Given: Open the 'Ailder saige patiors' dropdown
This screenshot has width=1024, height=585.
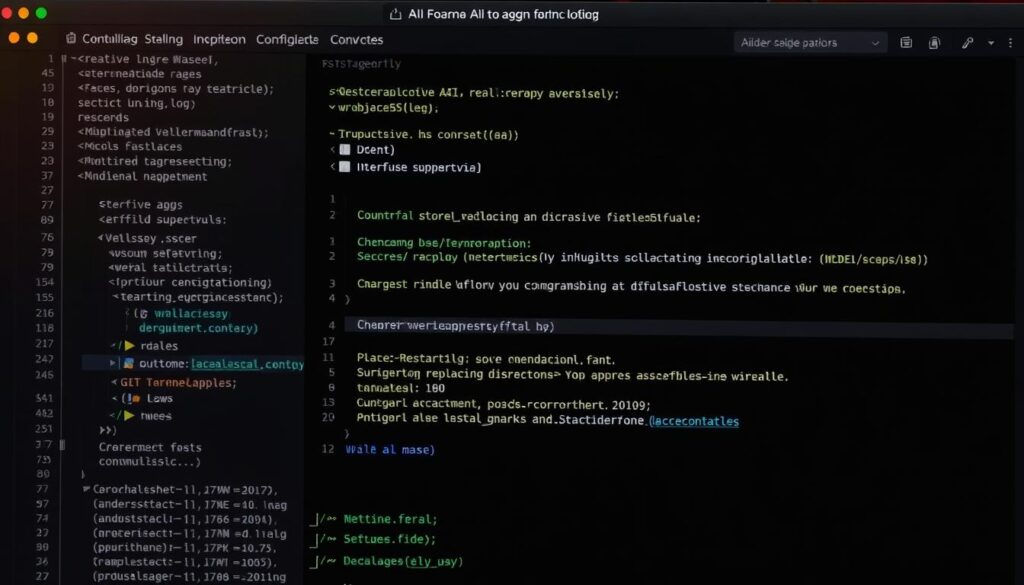Looking at the screenshot, I should pos(810,42).
